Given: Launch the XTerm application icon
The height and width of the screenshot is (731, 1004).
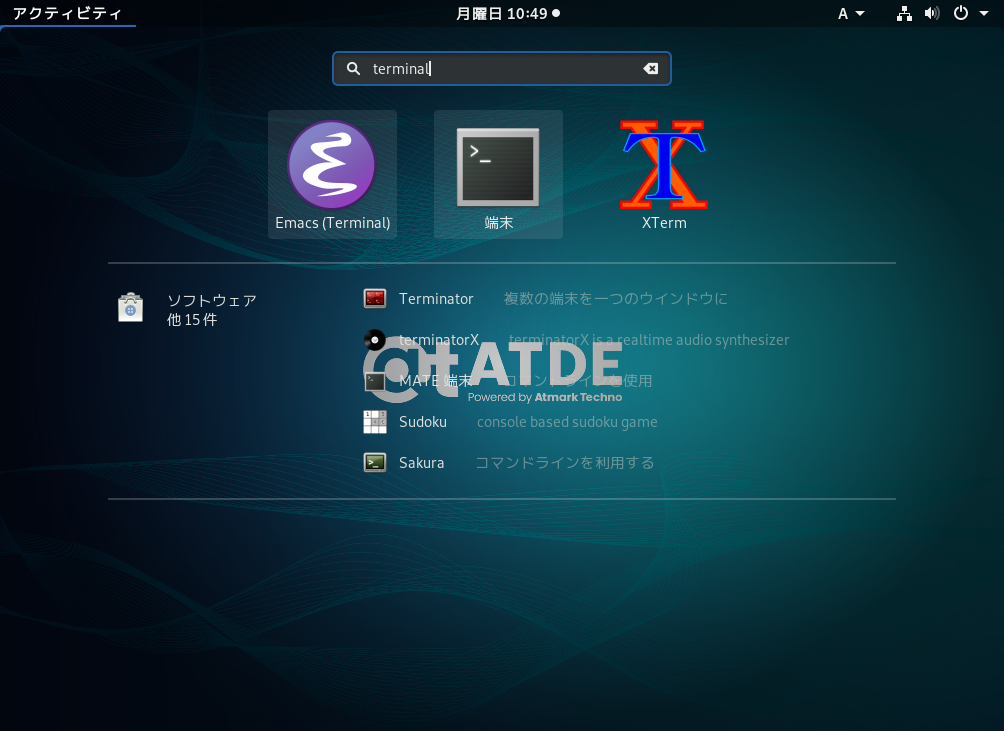Looking at the screenshot, I should pyautogui.click(x=664, y=165).
